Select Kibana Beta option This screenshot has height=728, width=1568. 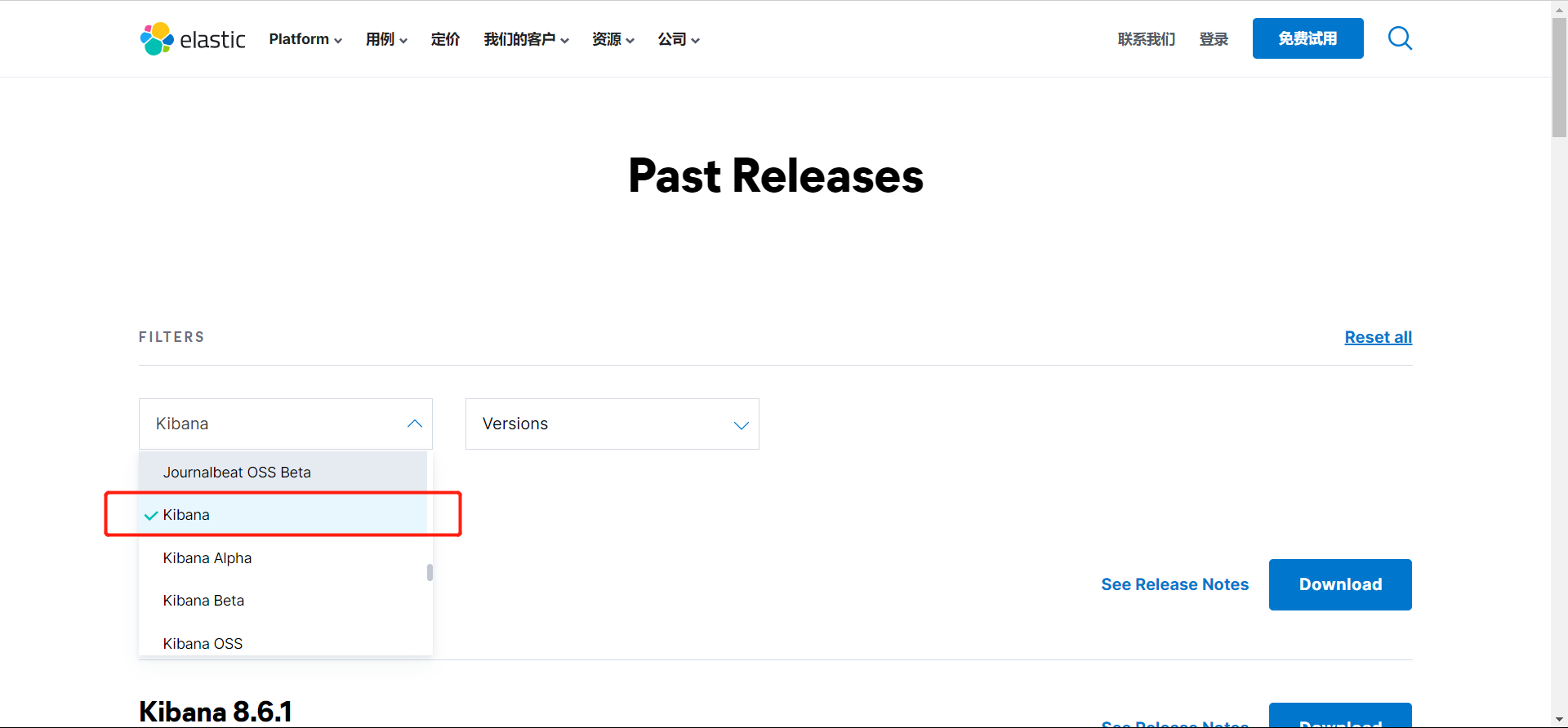(283, 601)
